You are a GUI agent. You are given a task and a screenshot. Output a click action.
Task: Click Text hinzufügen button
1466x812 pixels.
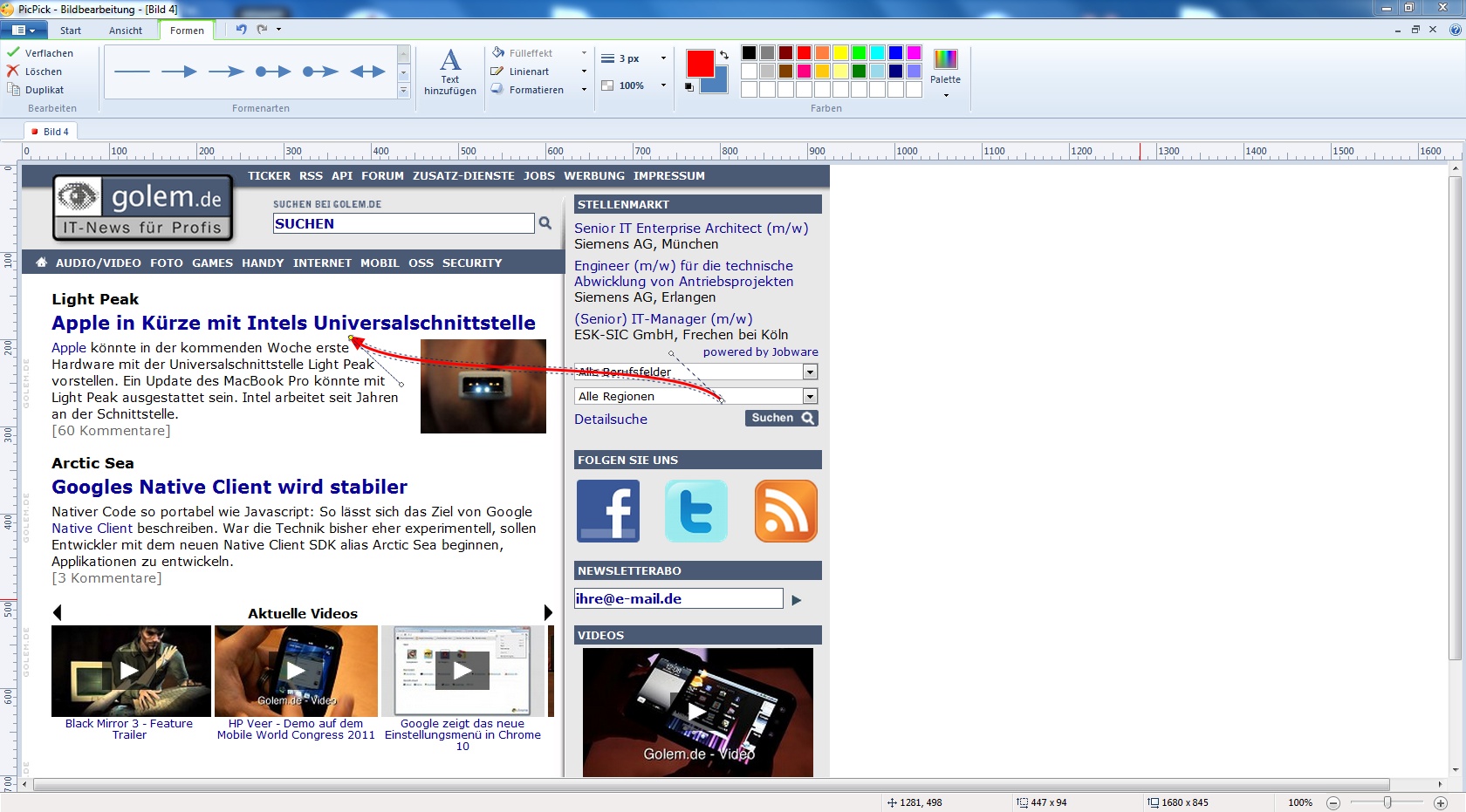click(450, 72)
